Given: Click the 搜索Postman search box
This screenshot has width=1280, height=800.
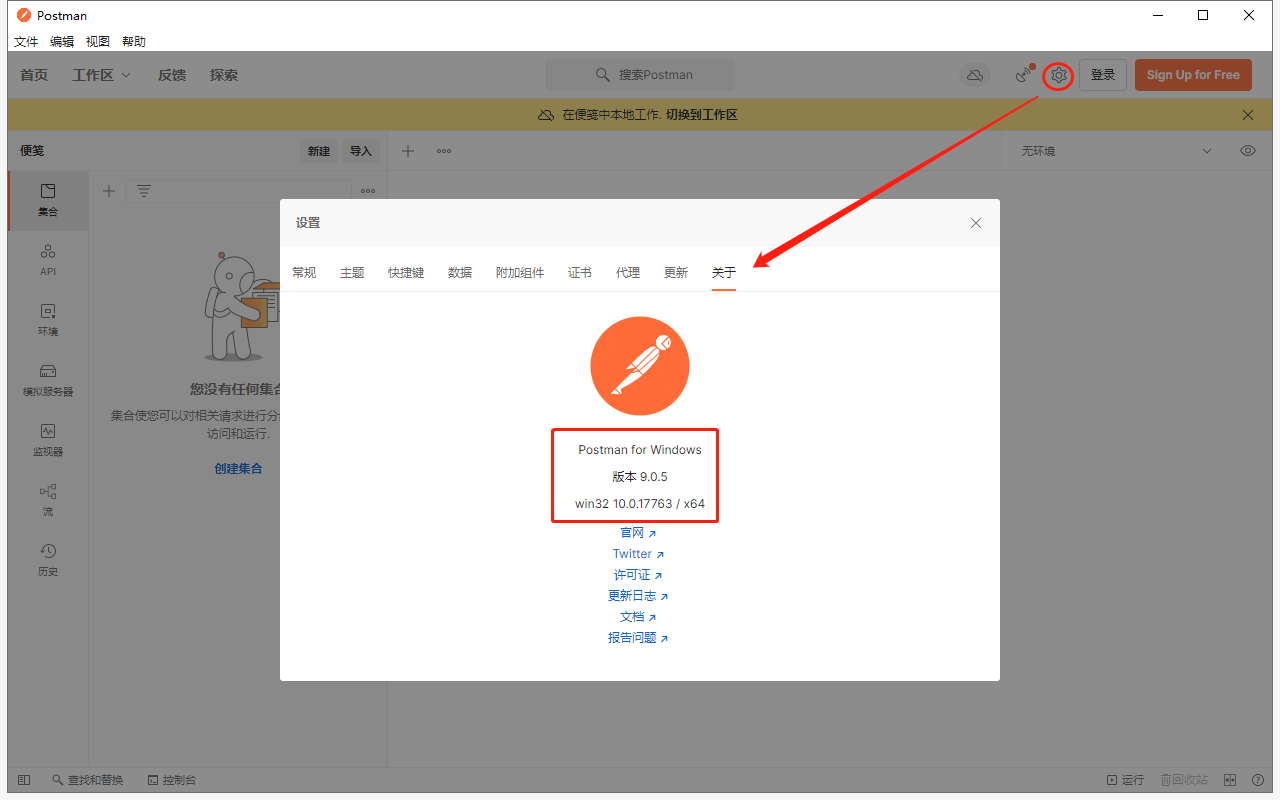Looking at the screenshot, I should pyautogui.click(x=640, y=75).
